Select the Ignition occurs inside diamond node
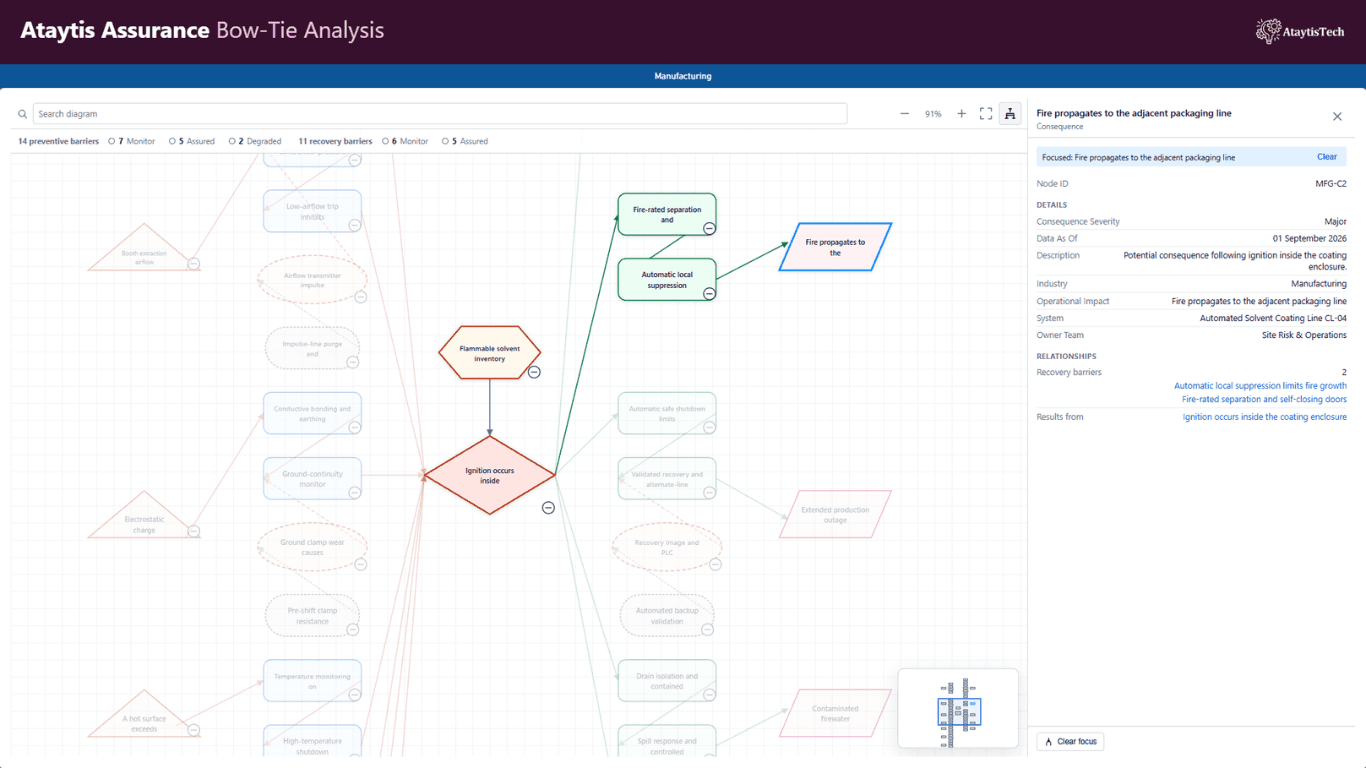Viewport: 1366px width, 768px height. (x=490, y=475)
